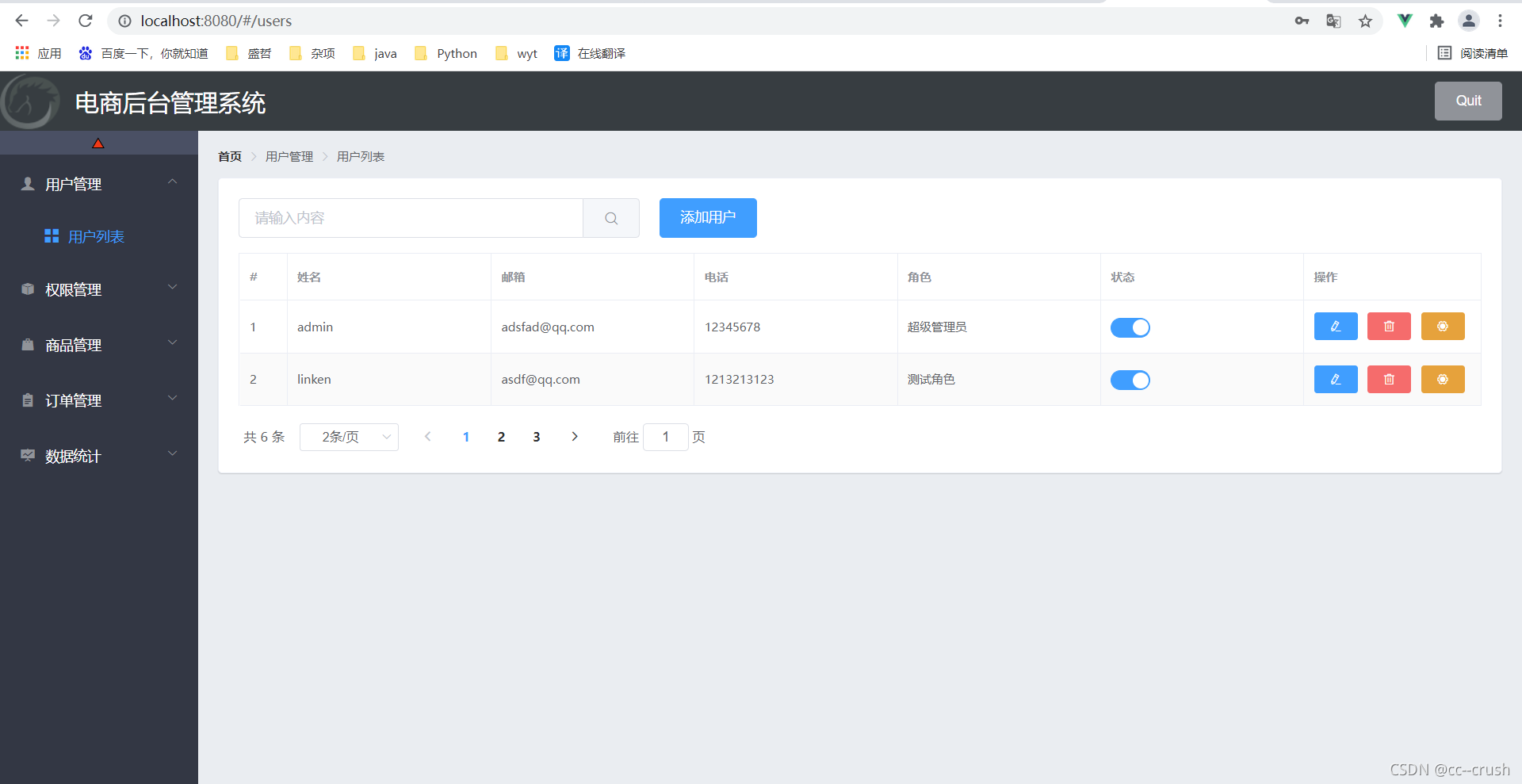Viewport: 1522px width, 784px height.
Task: Click the browser address bar URL
Action: click(216, 21)
